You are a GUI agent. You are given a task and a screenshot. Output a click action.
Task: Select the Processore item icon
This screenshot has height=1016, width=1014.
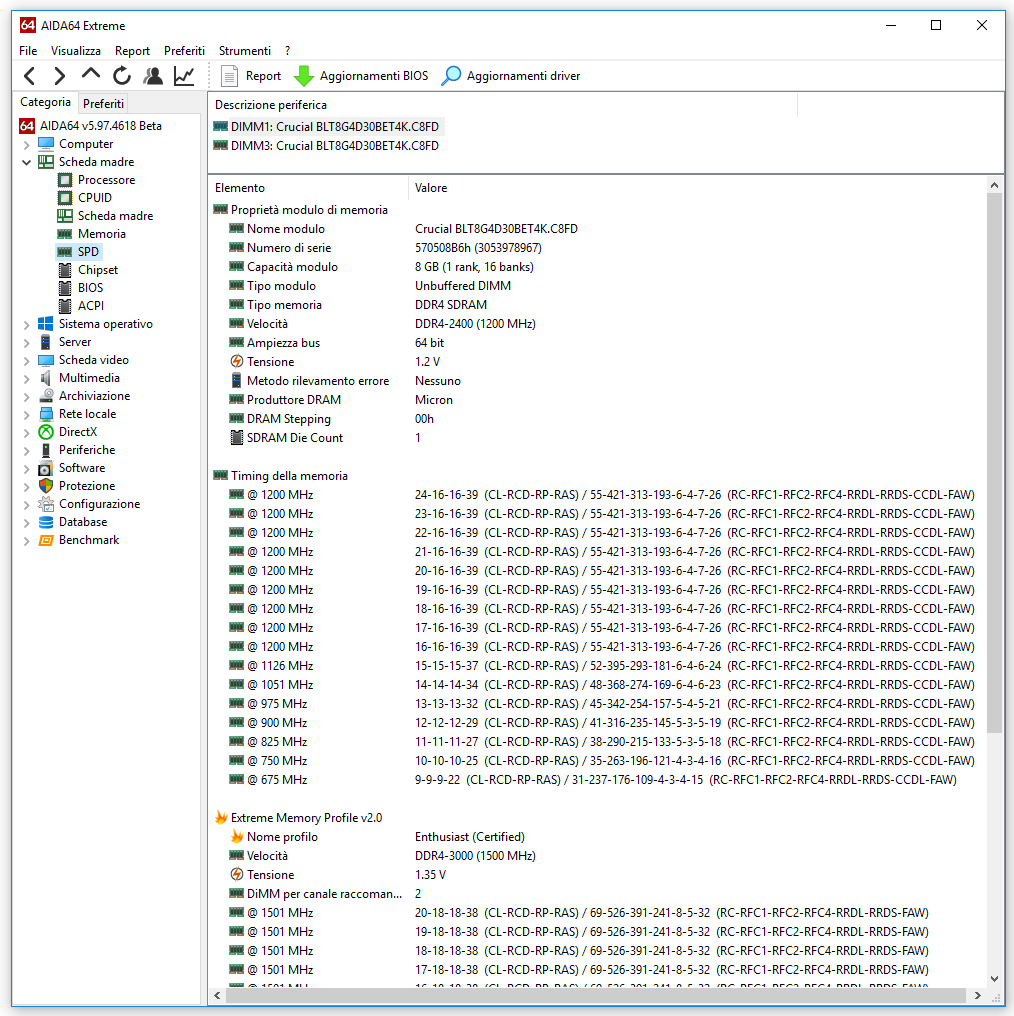pos(65,180)
